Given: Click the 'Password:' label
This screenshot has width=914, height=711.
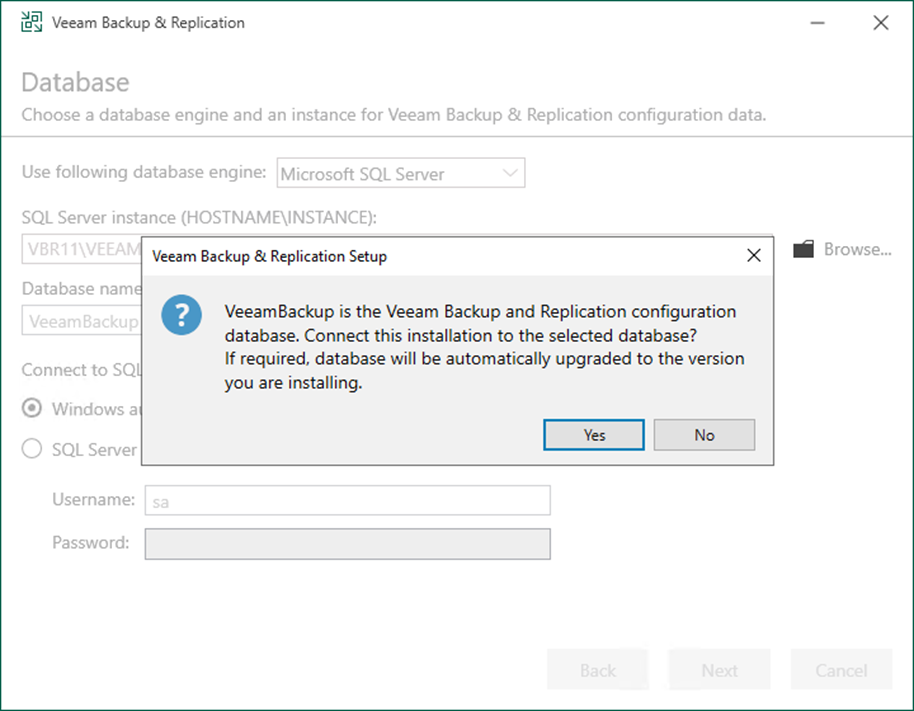Looking at the screenshot, I should point(91,543).
